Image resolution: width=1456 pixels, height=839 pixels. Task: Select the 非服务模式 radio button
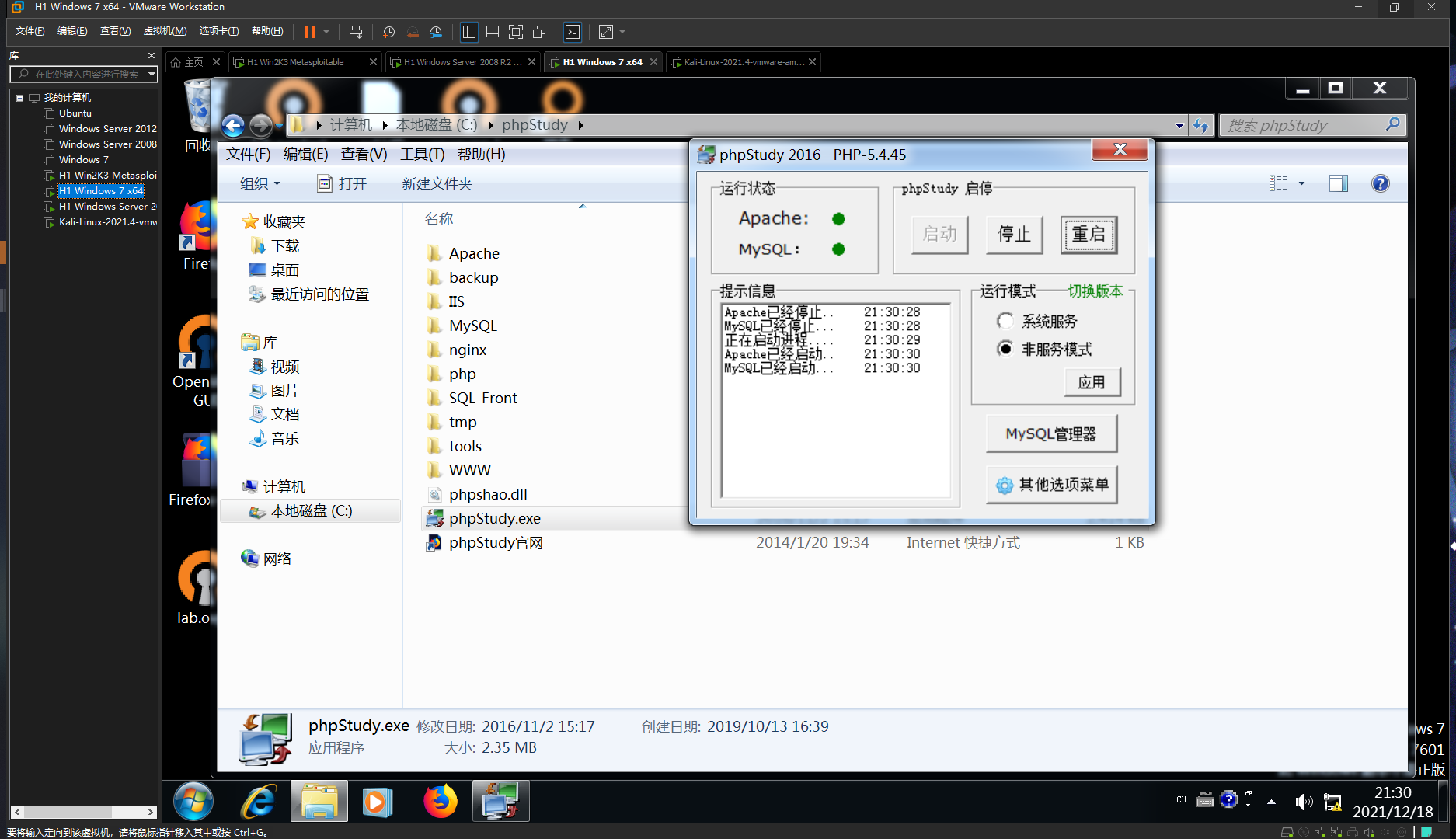click(x=1005, y=349)
